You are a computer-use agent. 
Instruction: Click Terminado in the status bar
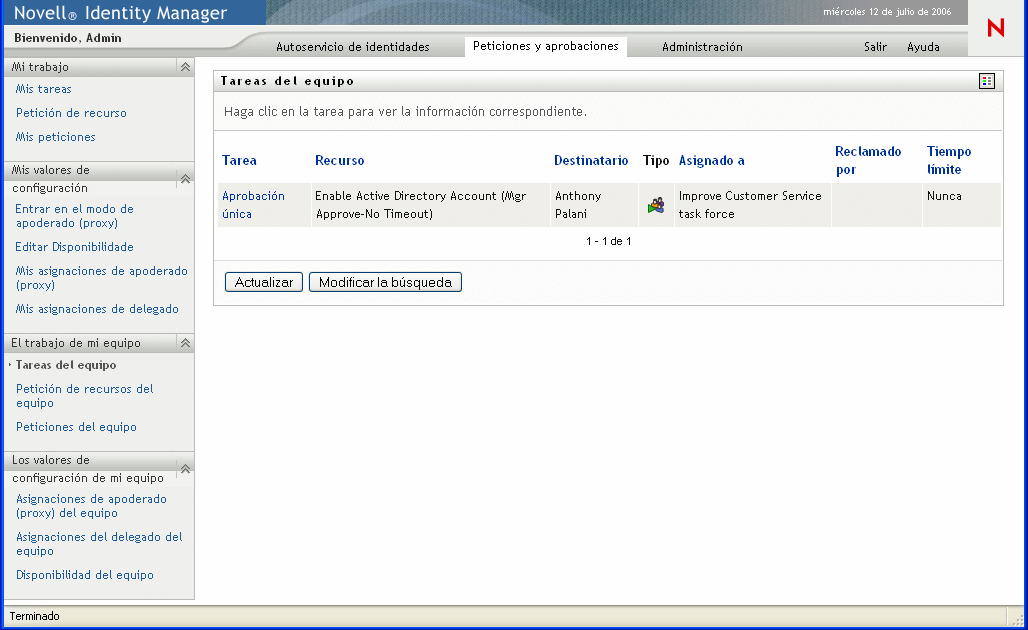(x=34, y=616)
